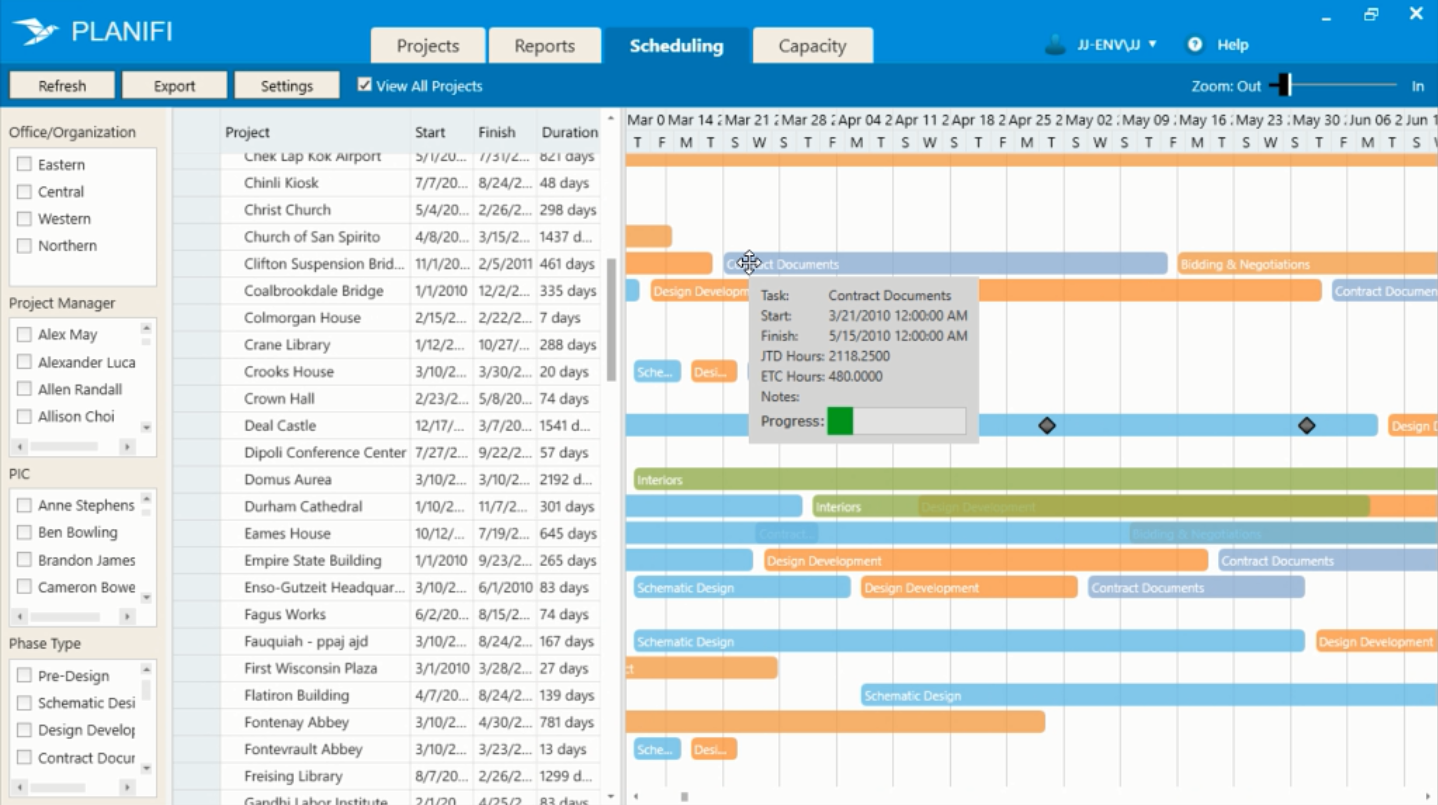Click the project grid vertical scrollbar thumb

[611, 319]
